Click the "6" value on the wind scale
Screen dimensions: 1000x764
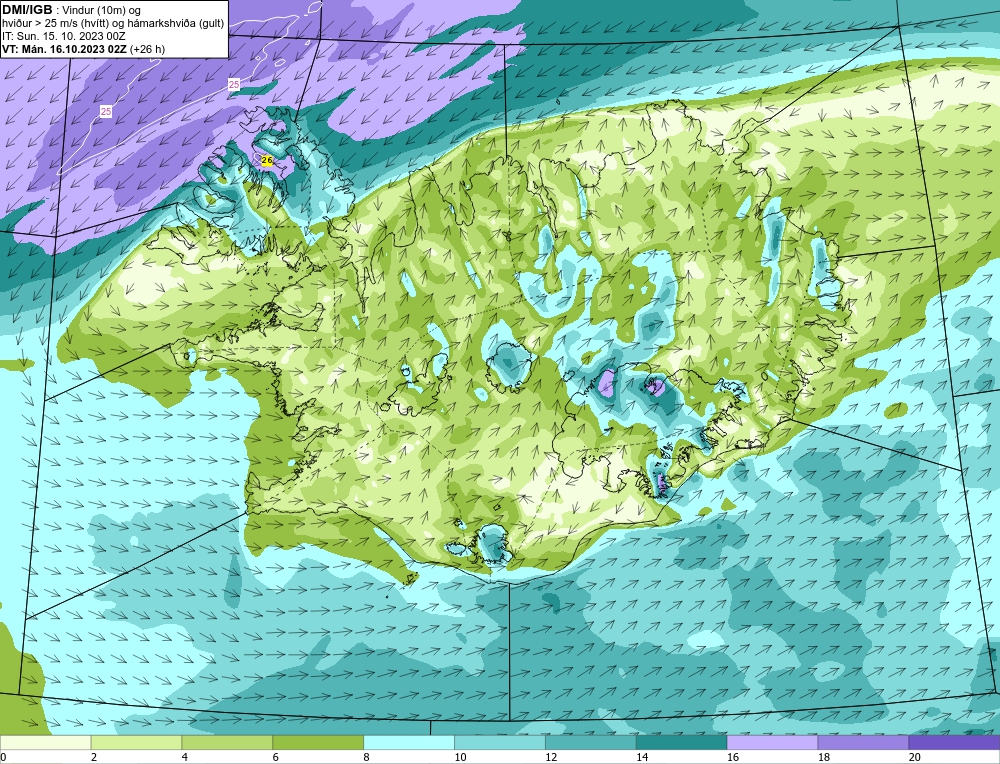click(x=276, y=757)
